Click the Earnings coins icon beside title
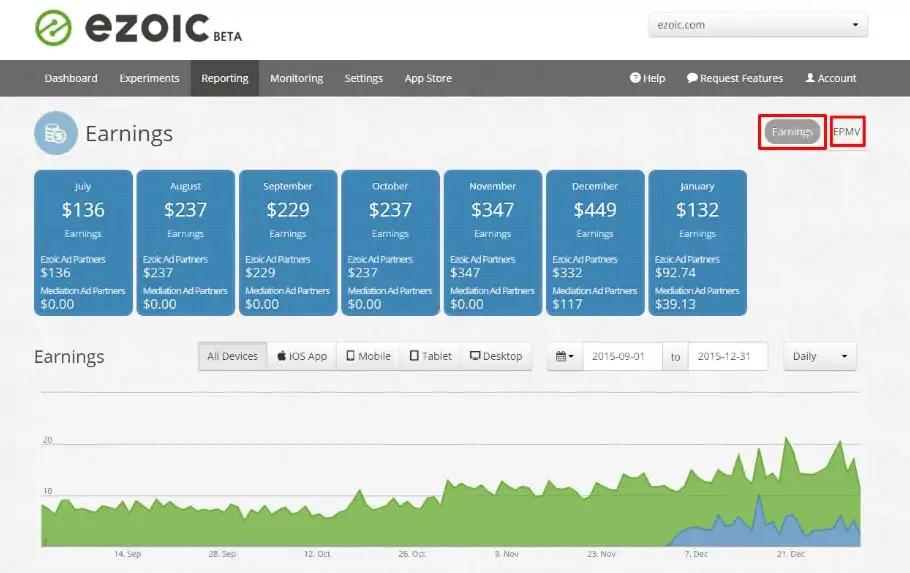The height and width of the screenshot is (573, 910). pos(56,133)
